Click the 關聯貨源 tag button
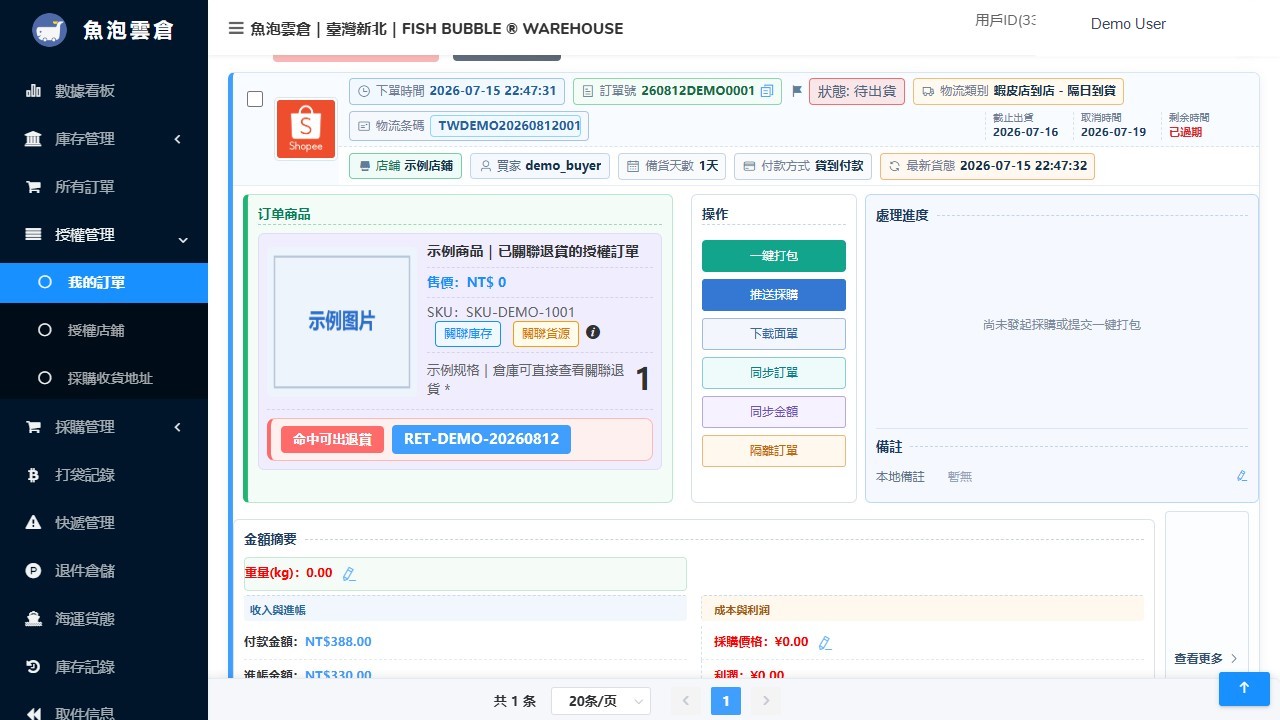The height and width of the screenshot is (720, 1280). [546, 334]
